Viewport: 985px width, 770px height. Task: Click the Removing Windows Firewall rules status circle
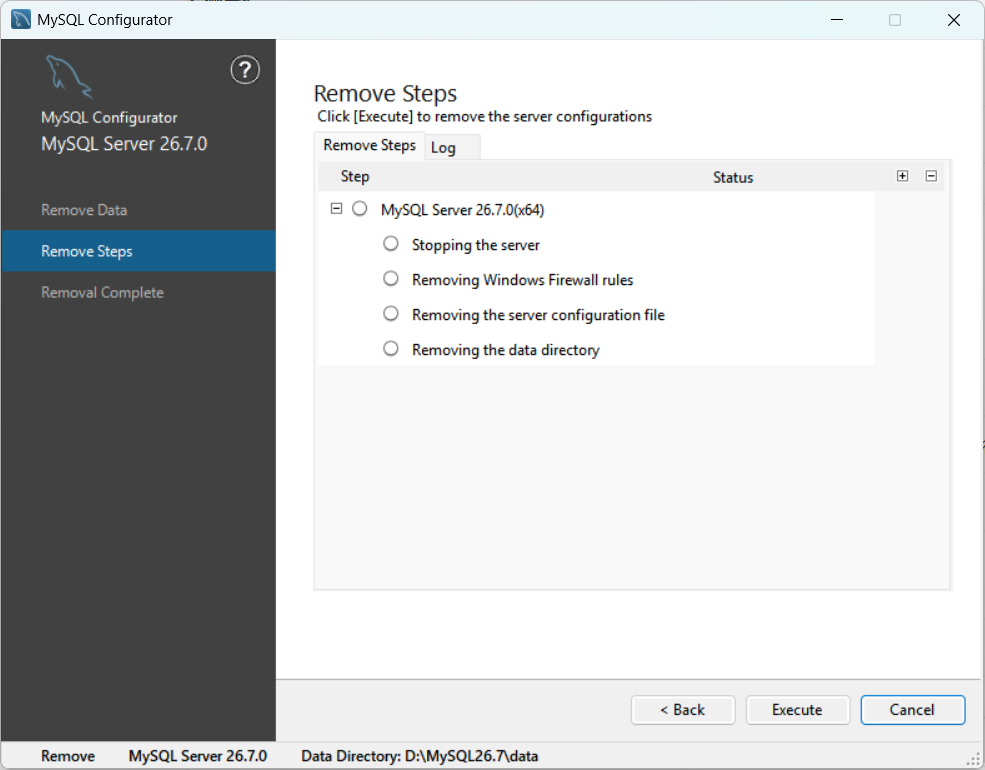pyautogui.click(x=391, y=278)
